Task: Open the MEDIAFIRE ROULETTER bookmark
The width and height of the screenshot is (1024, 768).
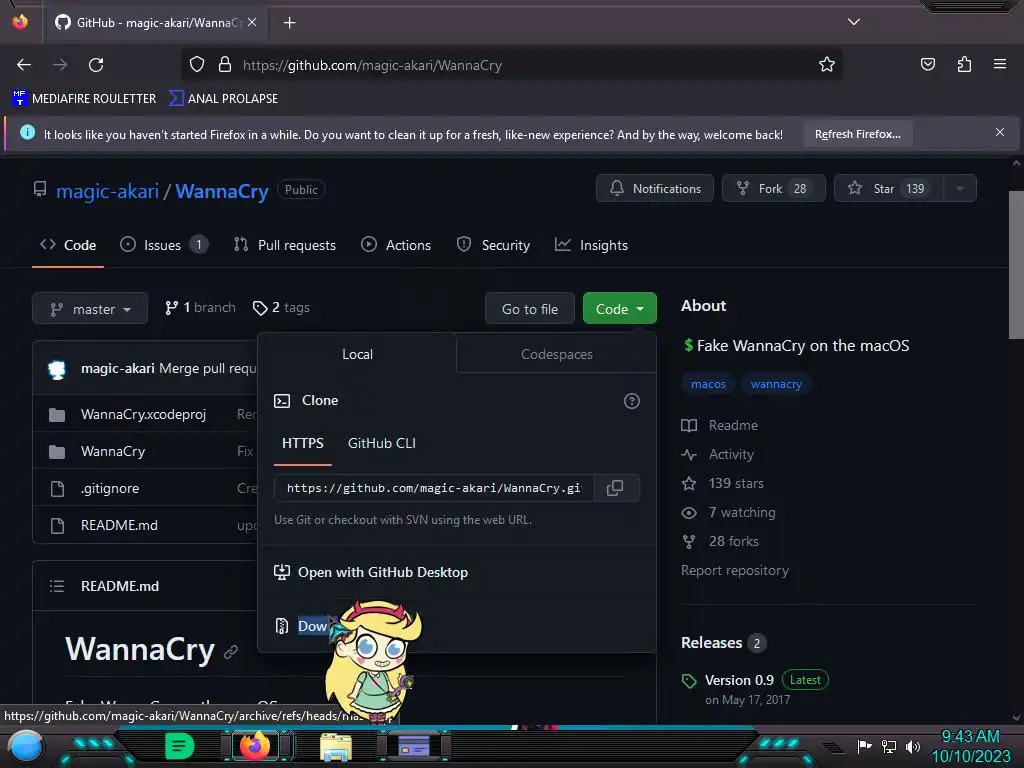Action: [x=84, y=99]
